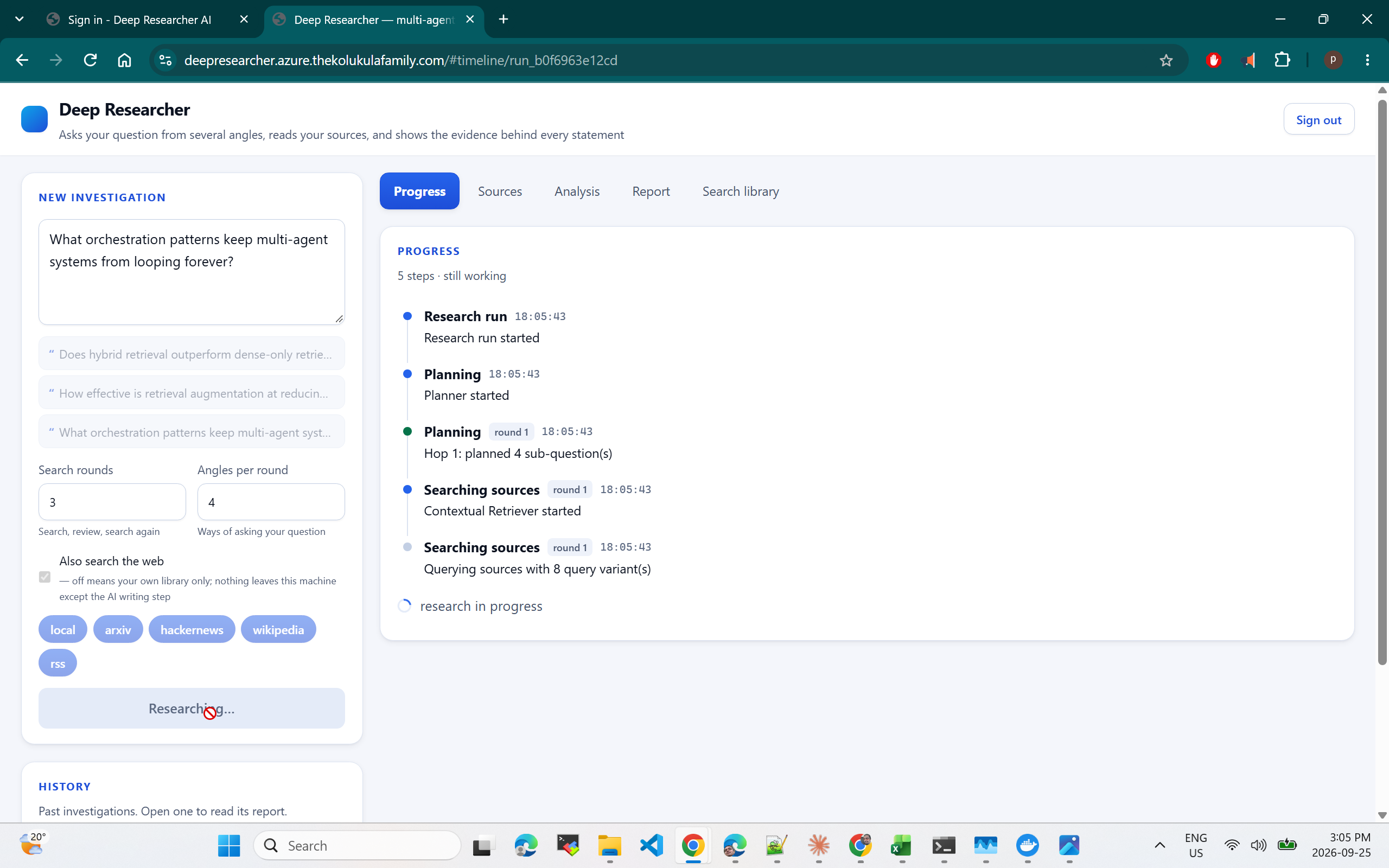Click the page vertical scrollbar
The height and width of the screenshot is (868, 1389).
tap(1382, 382)
